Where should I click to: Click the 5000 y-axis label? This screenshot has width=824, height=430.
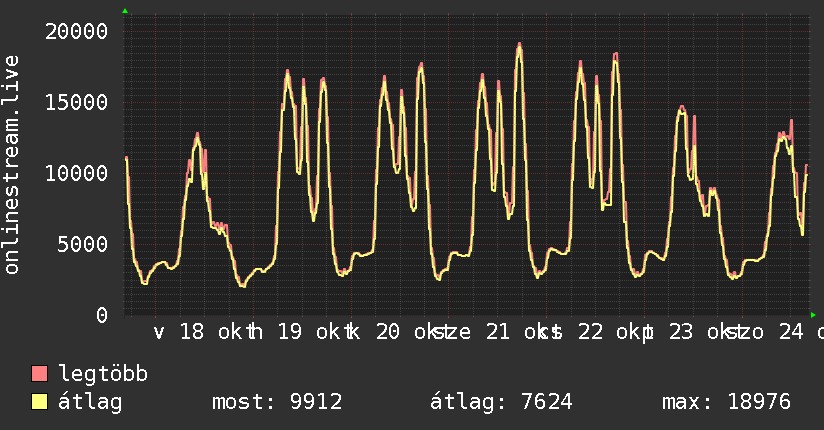click(83, 244)
